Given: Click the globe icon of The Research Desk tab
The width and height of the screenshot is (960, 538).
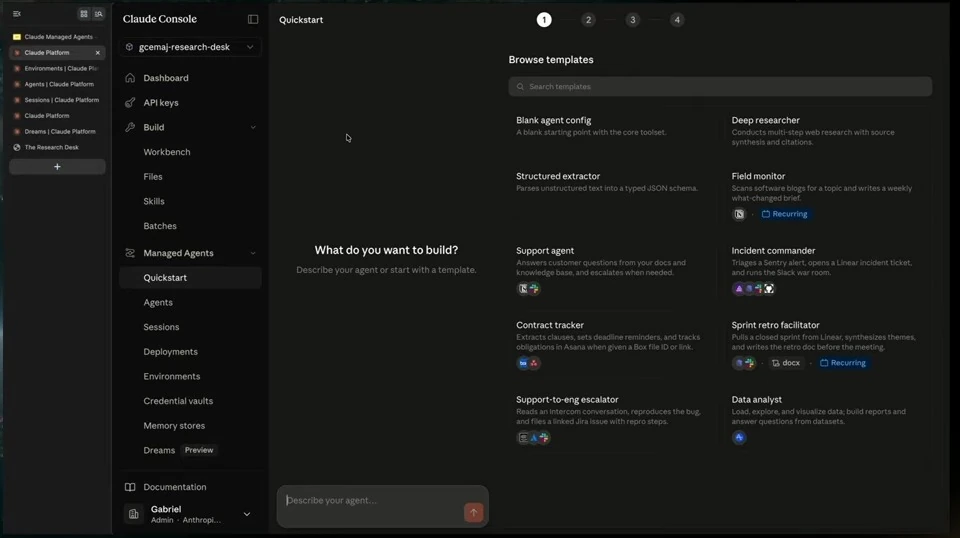Looking at the screenshot, I should click(x=17, y=148).
